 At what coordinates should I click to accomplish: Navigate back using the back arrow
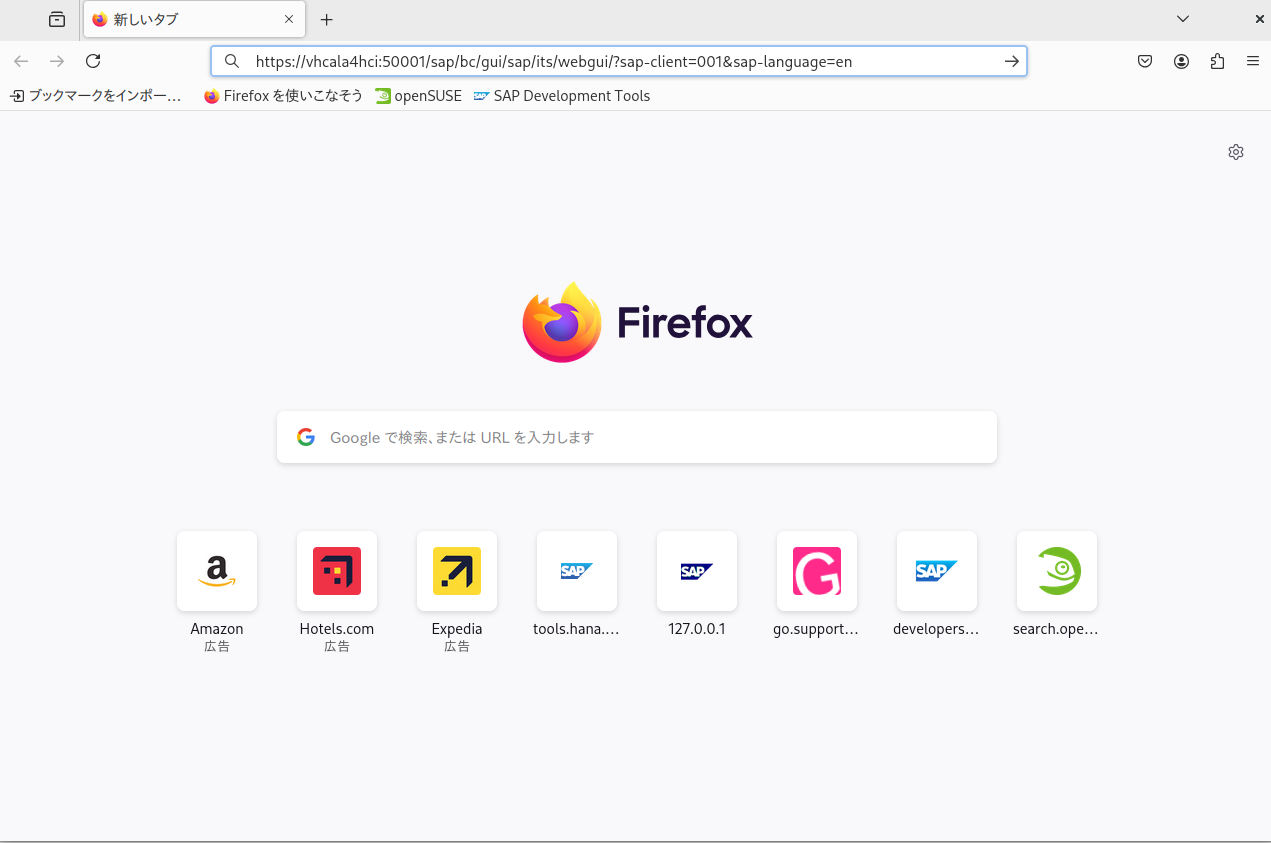tap(21, 61)
